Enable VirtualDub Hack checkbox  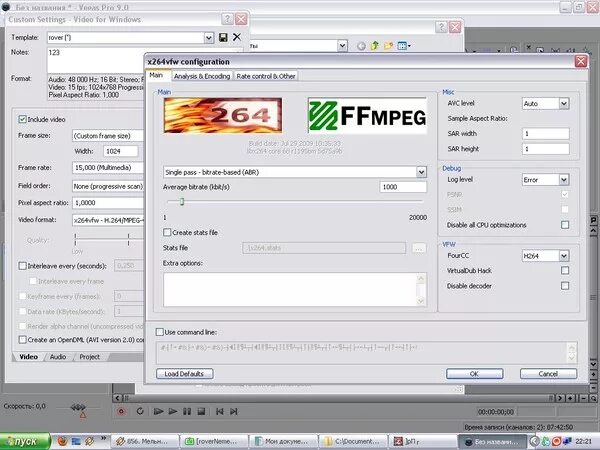pos(565,271)
